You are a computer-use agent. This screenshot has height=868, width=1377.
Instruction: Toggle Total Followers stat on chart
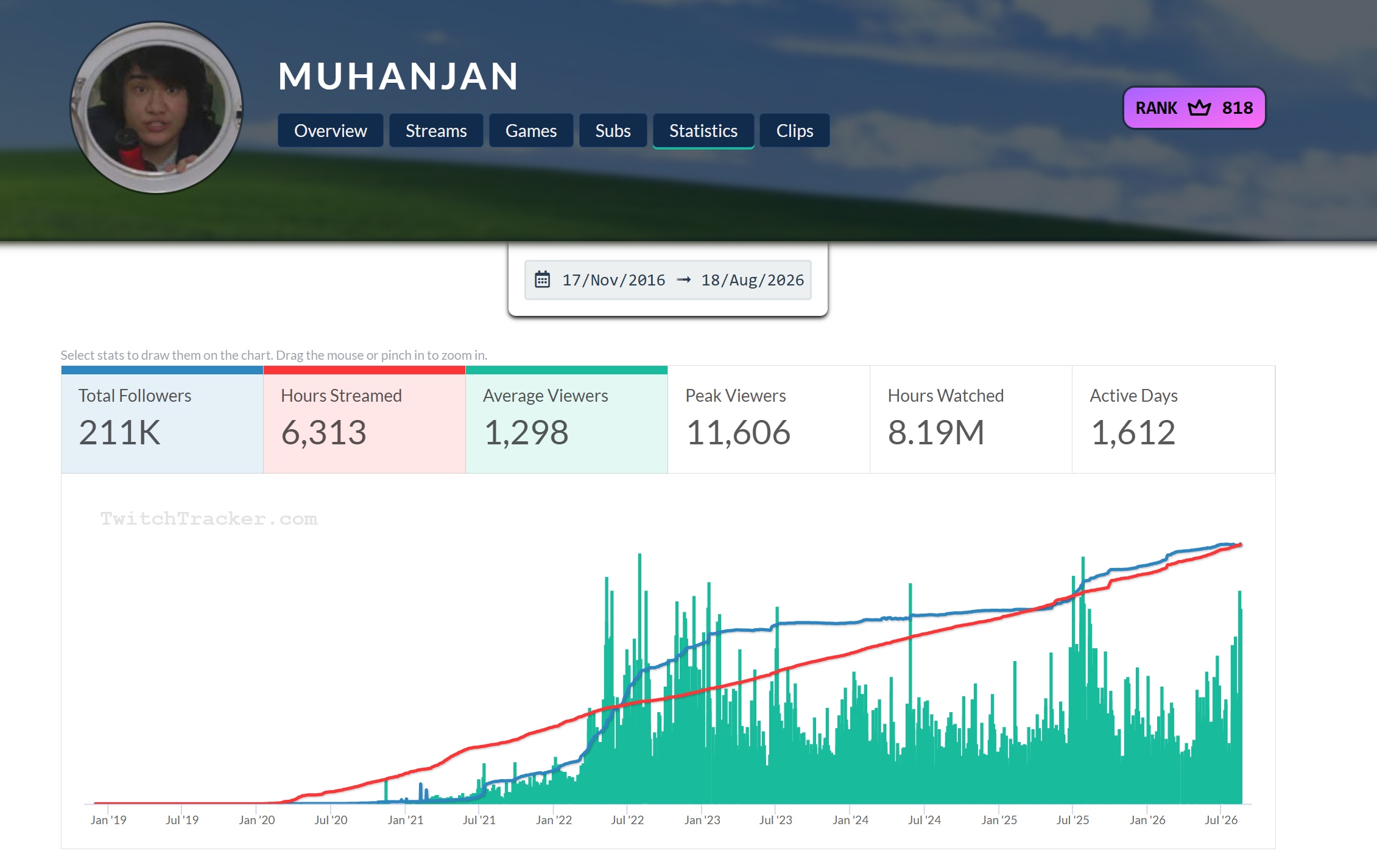(162, 419)
